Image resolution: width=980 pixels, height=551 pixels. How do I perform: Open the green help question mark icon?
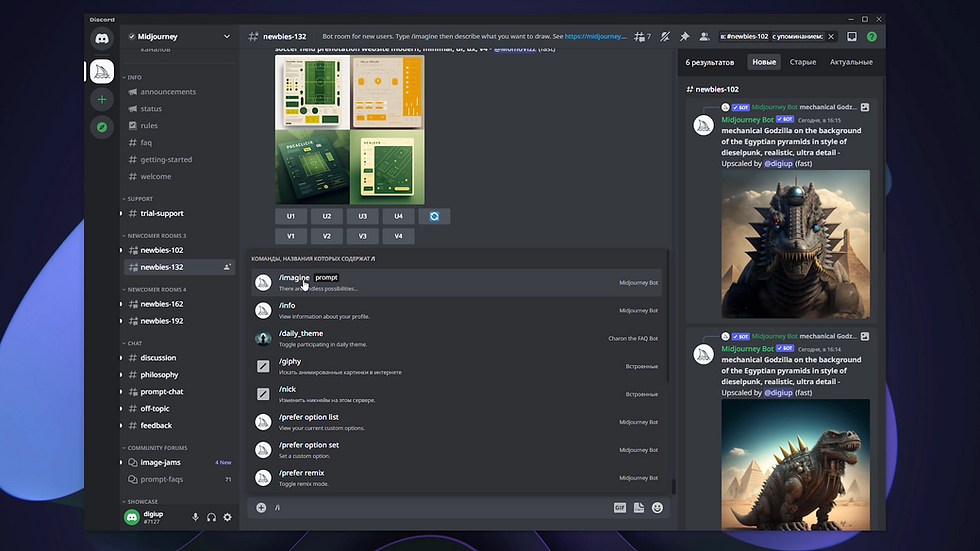pos(871,37)
